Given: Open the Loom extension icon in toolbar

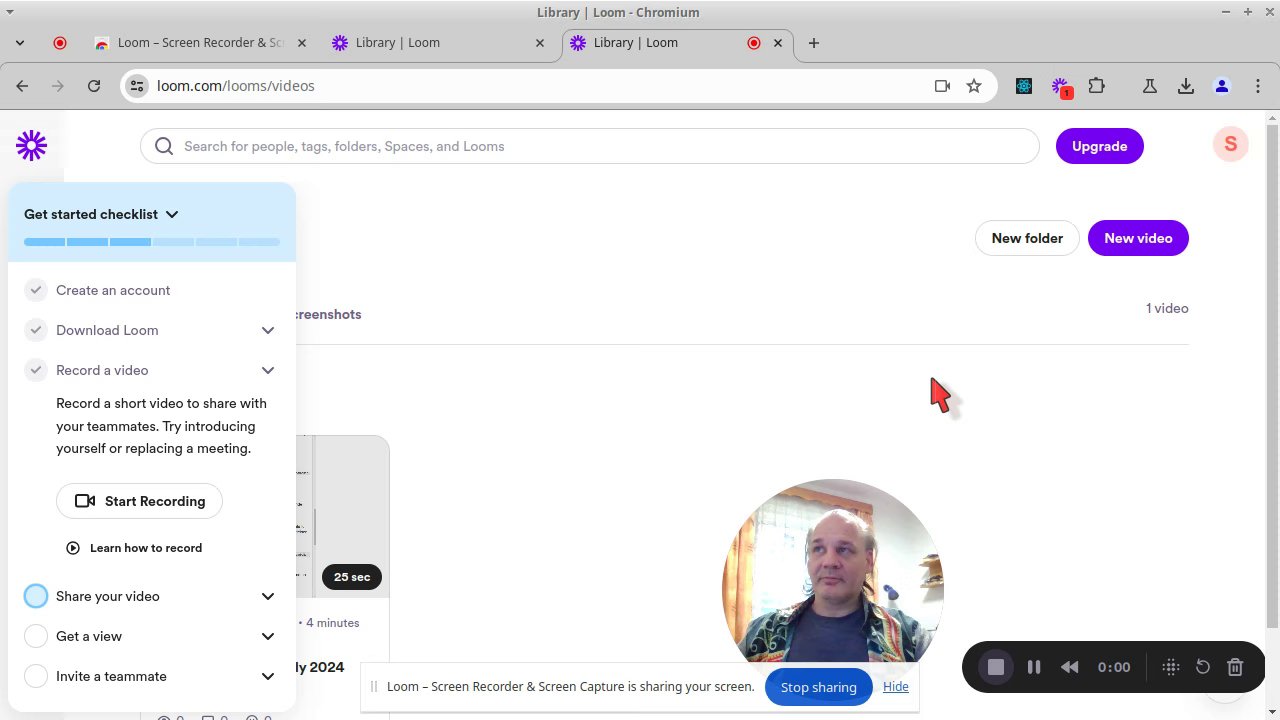Looking at the screenshot, I should [1061, 87].
